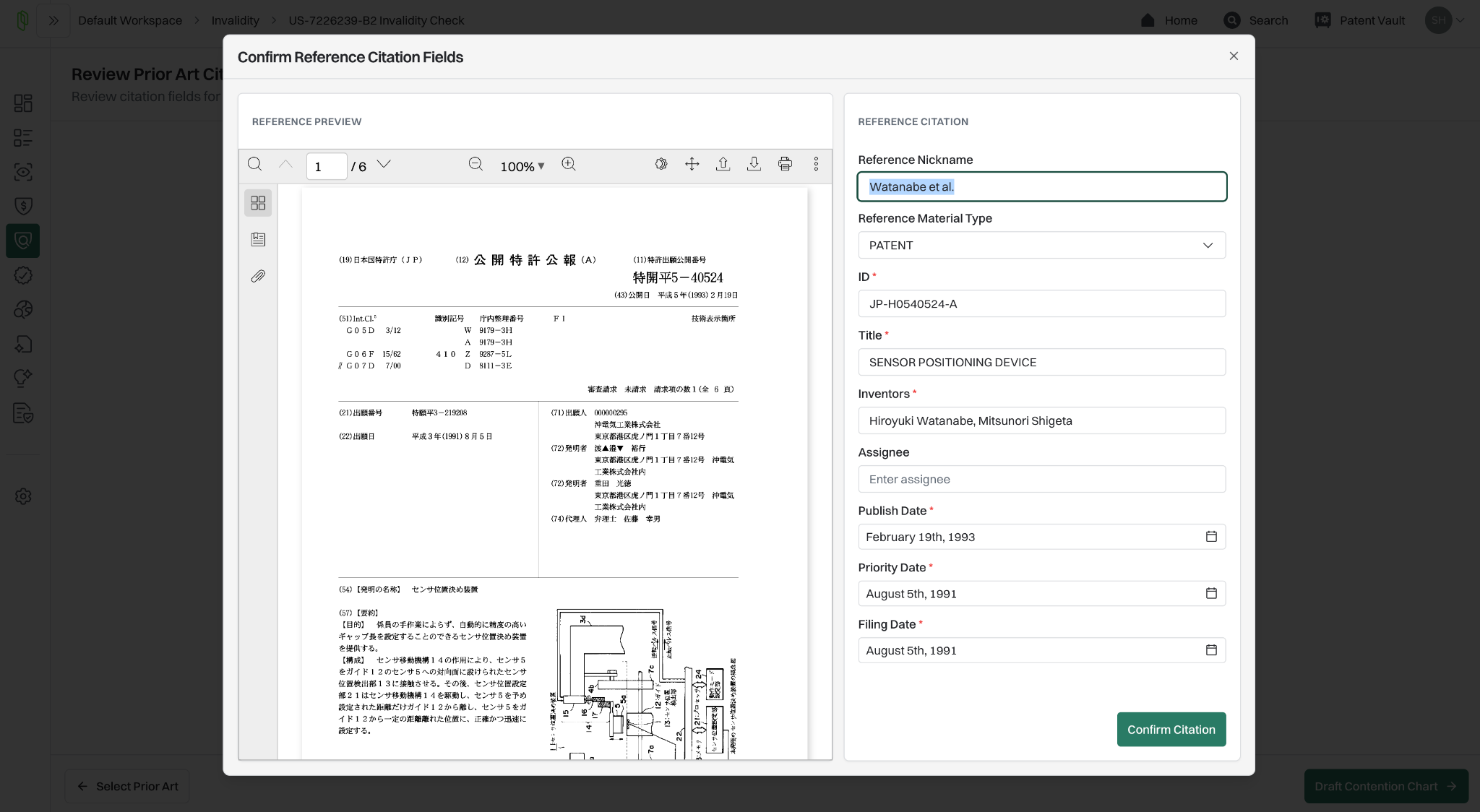Select the pan tool in PDF toolbar
The height and width of the screenshot is (812, 1480).
[692, 165]
